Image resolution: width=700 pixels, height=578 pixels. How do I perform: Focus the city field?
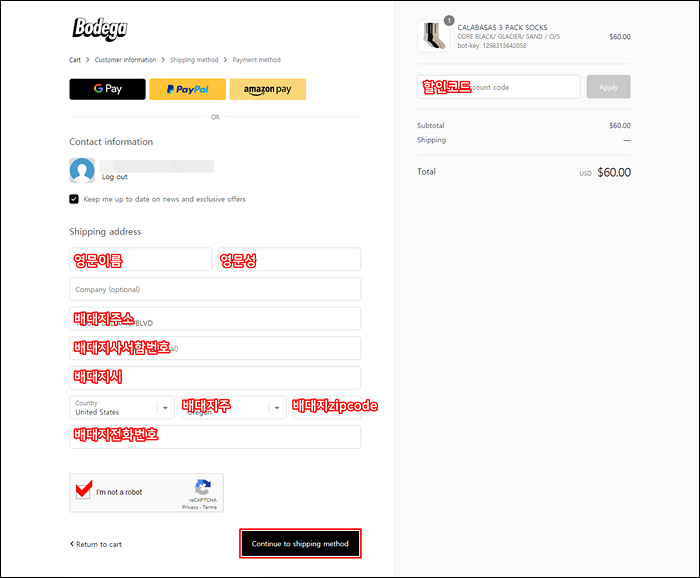(x=215, y=378)
